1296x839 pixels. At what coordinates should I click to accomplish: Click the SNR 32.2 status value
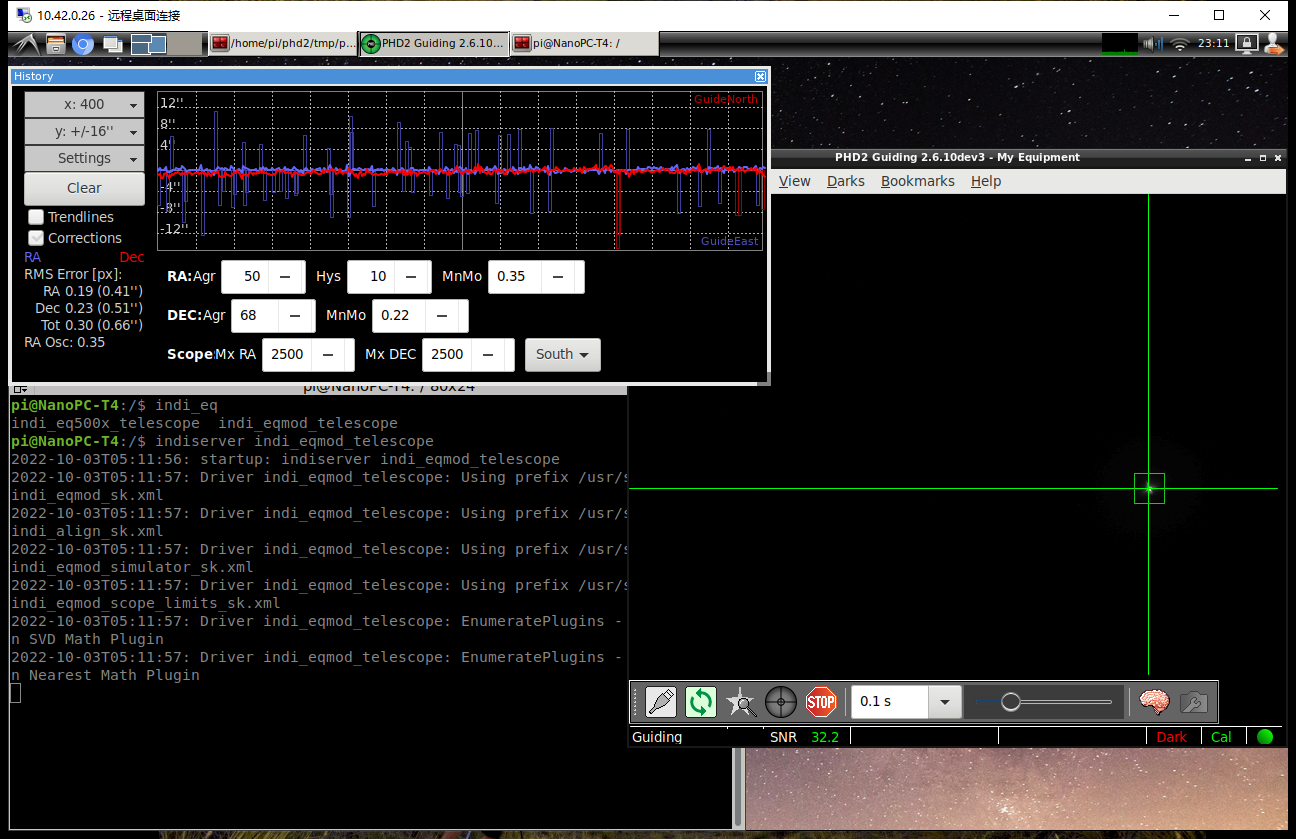click(825, 737)
